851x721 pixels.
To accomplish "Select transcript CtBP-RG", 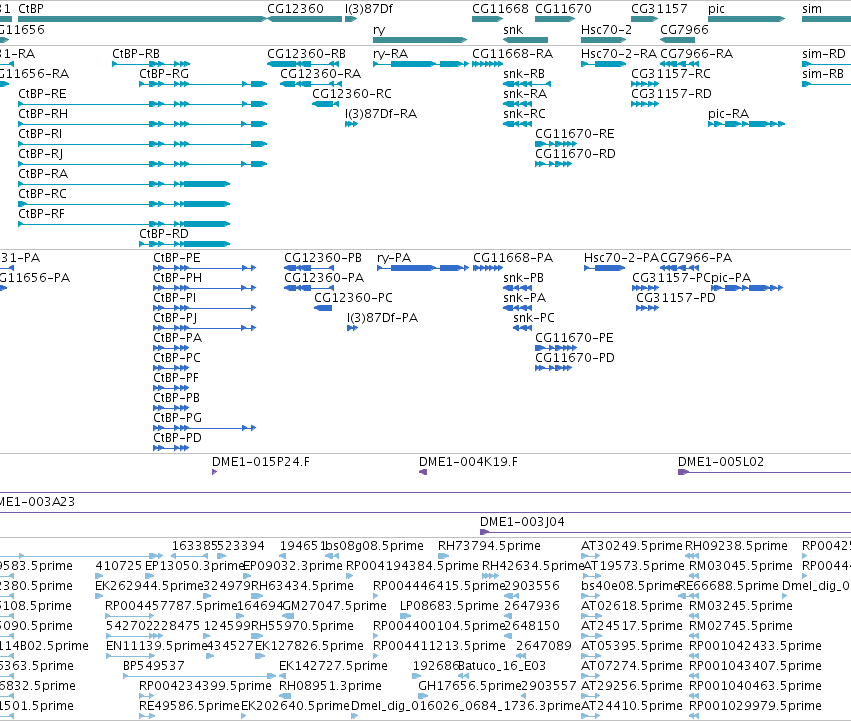I will pyautogui.click(x=203, y=84).
